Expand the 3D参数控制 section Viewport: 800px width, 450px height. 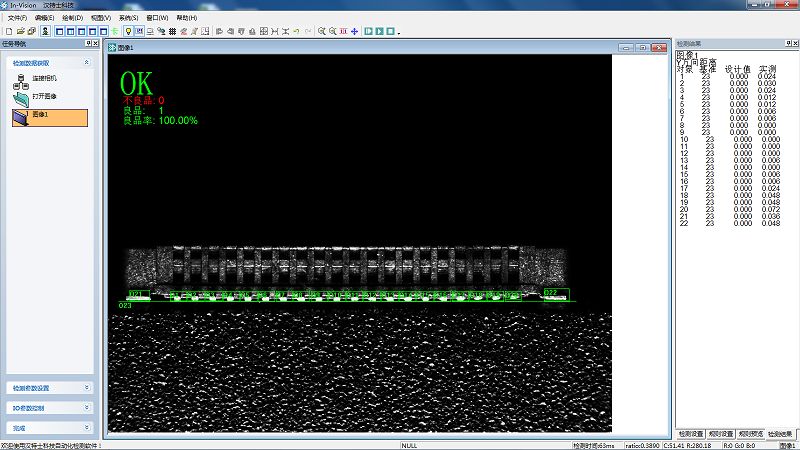86,408
